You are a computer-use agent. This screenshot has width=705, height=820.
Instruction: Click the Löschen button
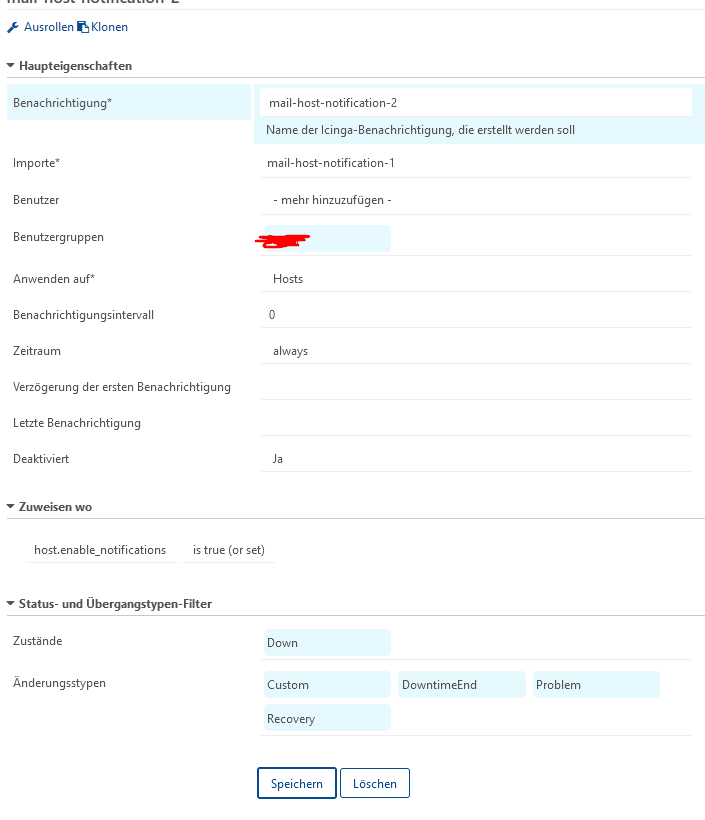pos(375,783)
